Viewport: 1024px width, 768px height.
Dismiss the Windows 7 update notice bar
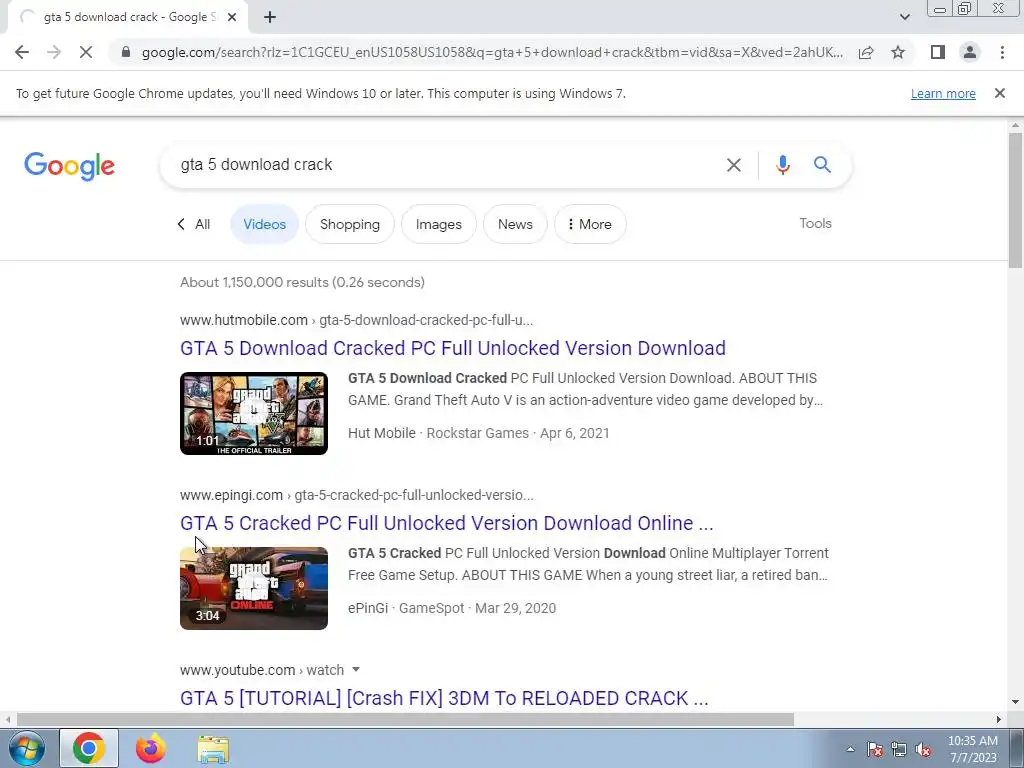(x=1000, y=93)
